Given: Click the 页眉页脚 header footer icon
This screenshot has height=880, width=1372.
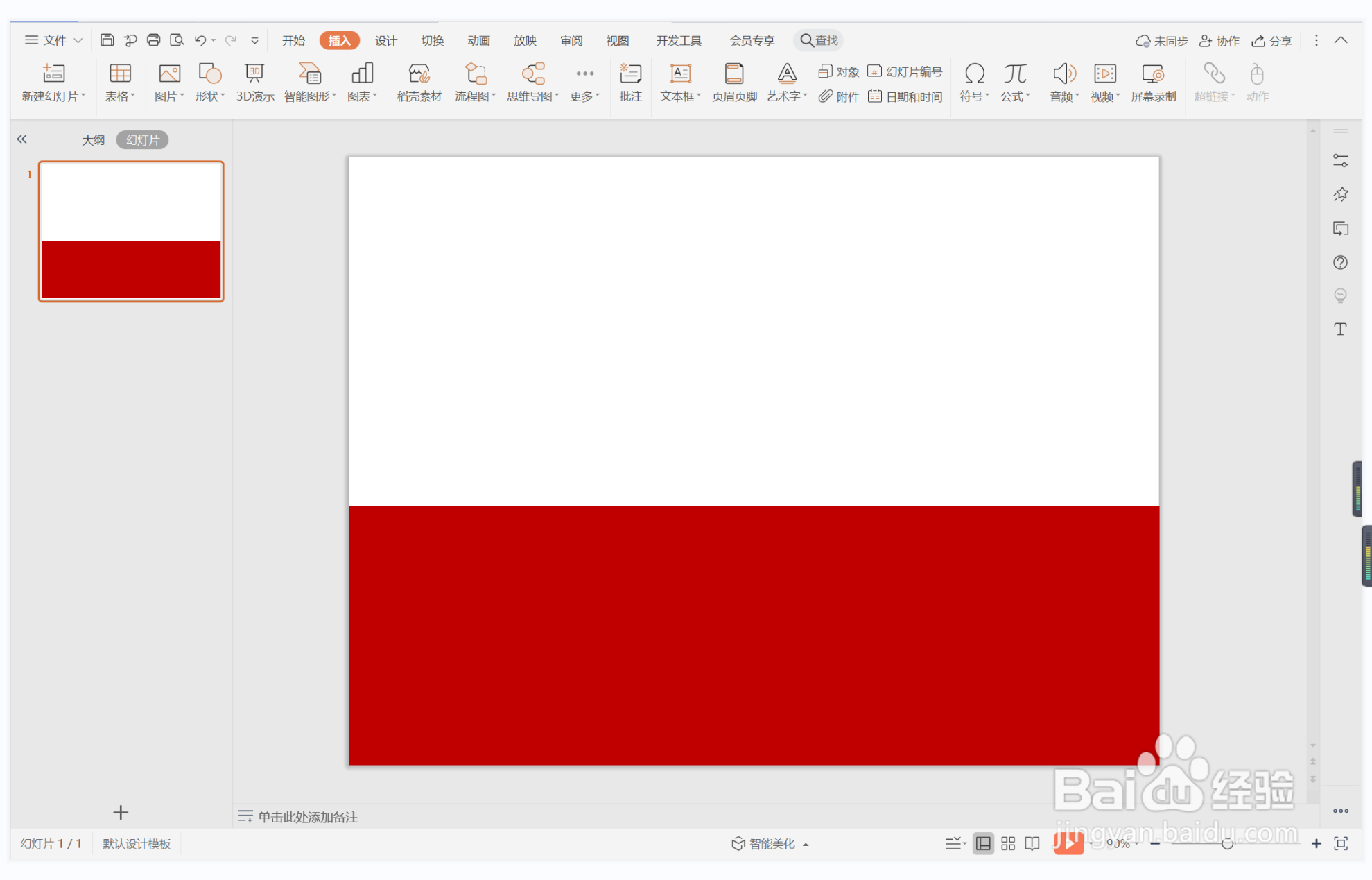Looking at the screenshot, I should pyautogui.click(x=733, y=82).
